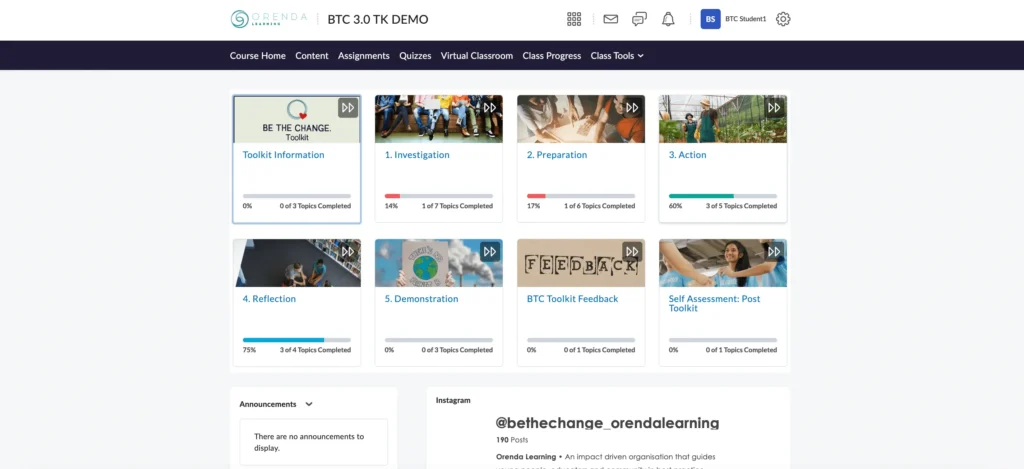Image resolution: width=1024 pixels, height=469 pixels.
Task: Click the Orenda Learning logo
Action: point(270,19)
